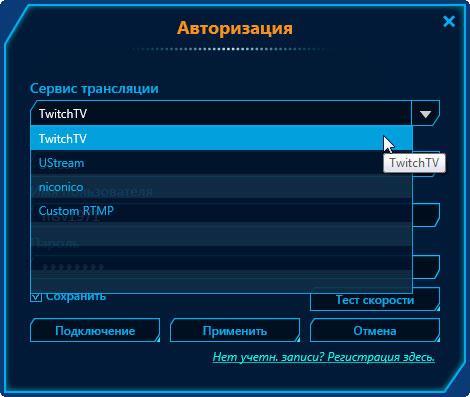Select the highlighted TwitchTV list entry
This screenshot has width=470, height=397.
[221, 138]
